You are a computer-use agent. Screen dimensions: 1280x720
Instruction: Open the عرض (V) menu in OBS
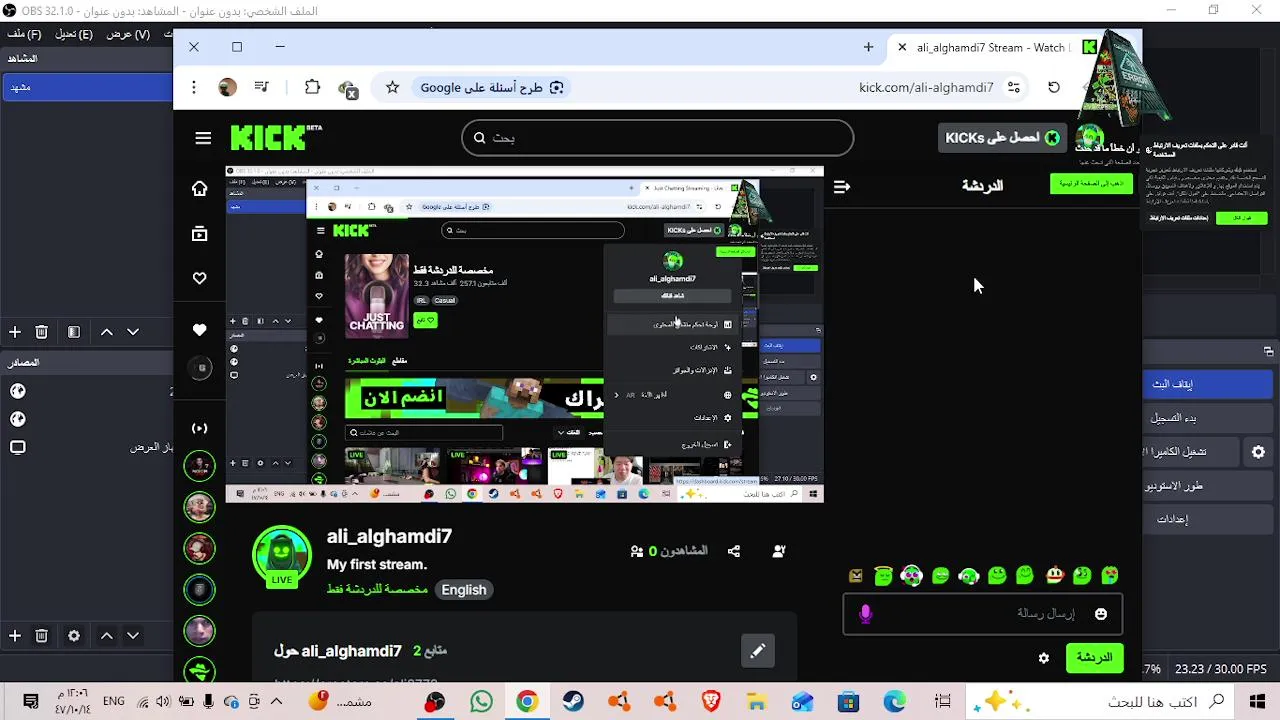128,34
